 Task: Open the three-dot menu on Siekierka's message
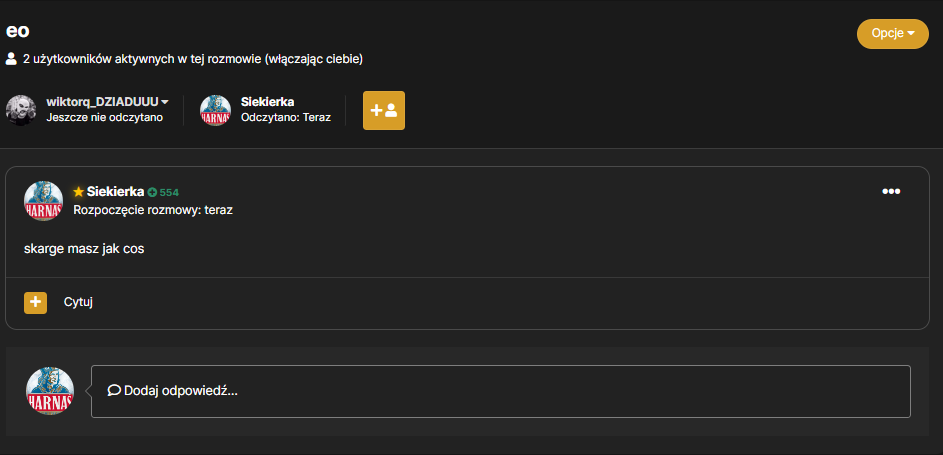pos(891,192)
